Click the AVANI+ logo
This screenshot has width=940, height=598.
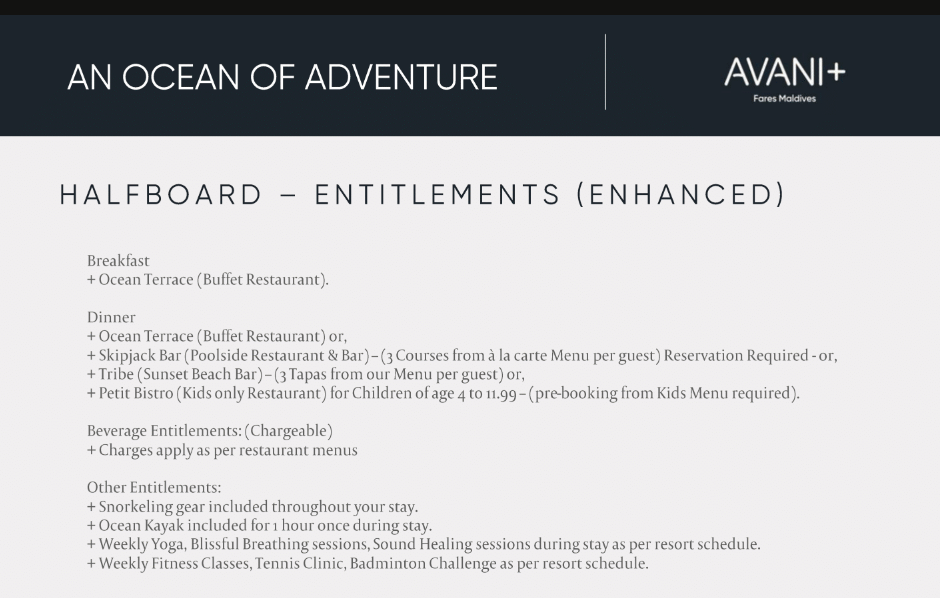[x=784, y=72]
